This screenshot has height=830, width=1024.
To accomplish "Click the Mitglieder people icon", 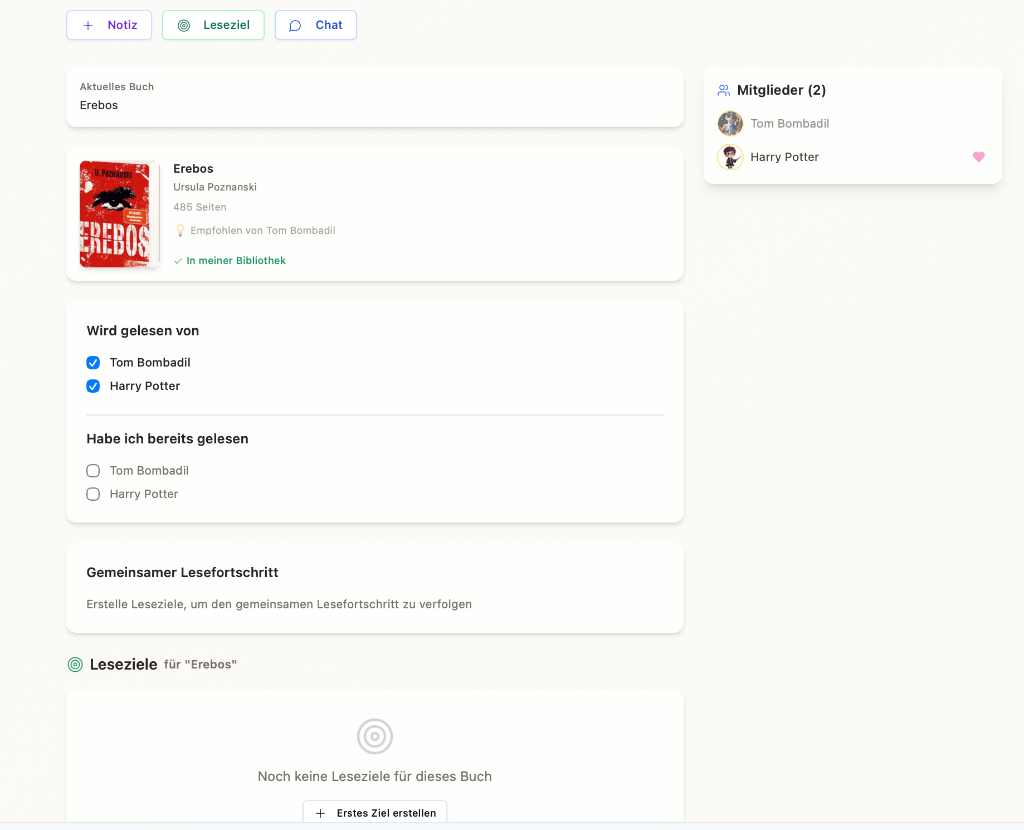I will (x=724, y=90).
